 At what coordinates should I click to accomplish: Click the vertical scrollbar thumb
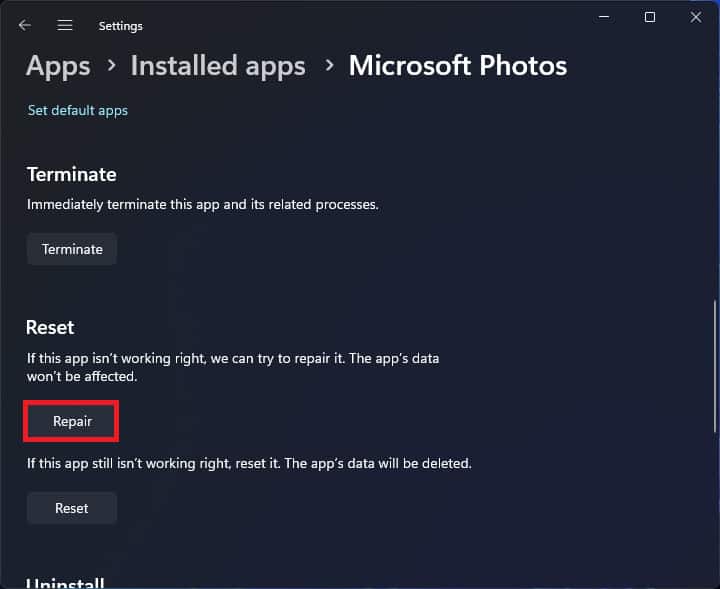pyautogui.click(x=715, y=365)
